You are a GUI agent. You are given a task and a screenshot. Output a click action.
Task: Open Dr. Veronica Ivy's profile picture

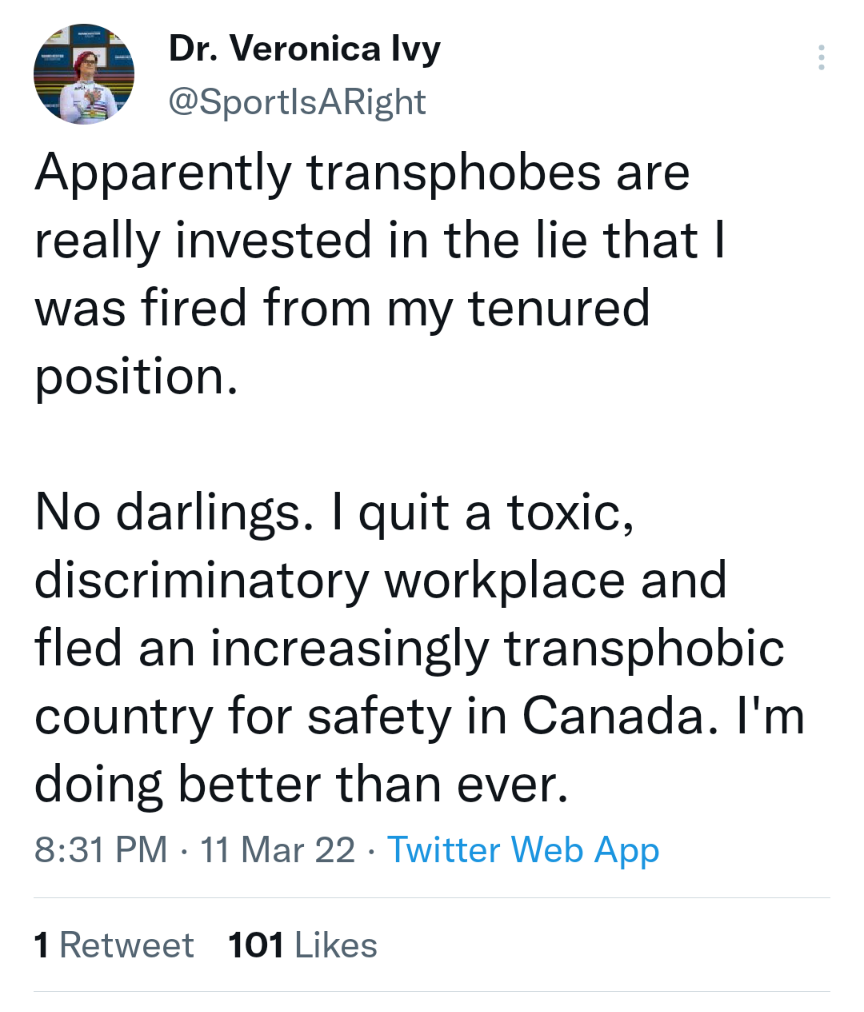[x=84, y=74]
